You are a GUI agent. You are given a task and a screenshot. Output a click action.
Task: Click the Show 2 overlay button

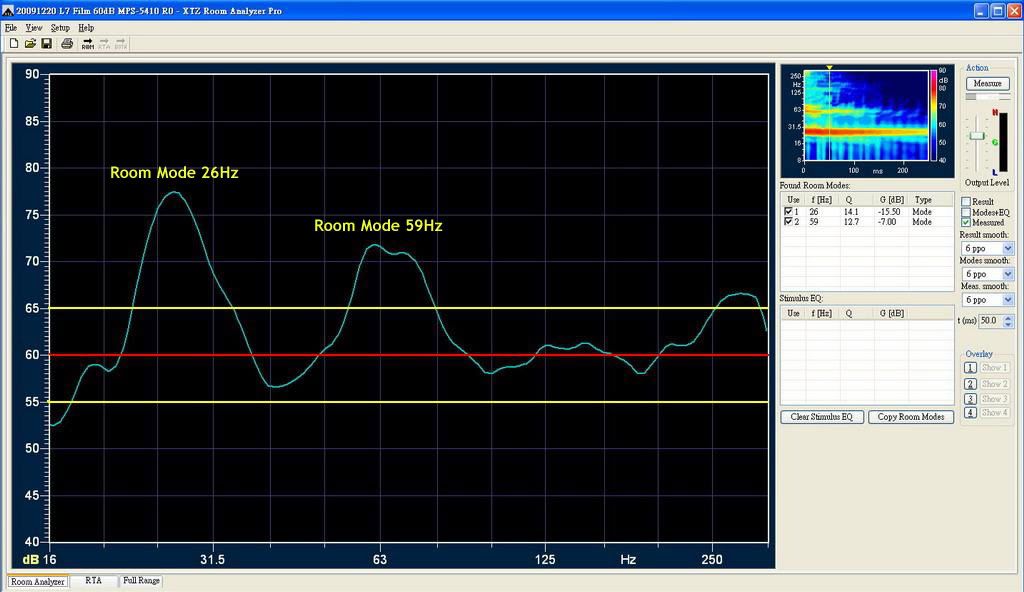pyautogui.click(x=995, y=384)
